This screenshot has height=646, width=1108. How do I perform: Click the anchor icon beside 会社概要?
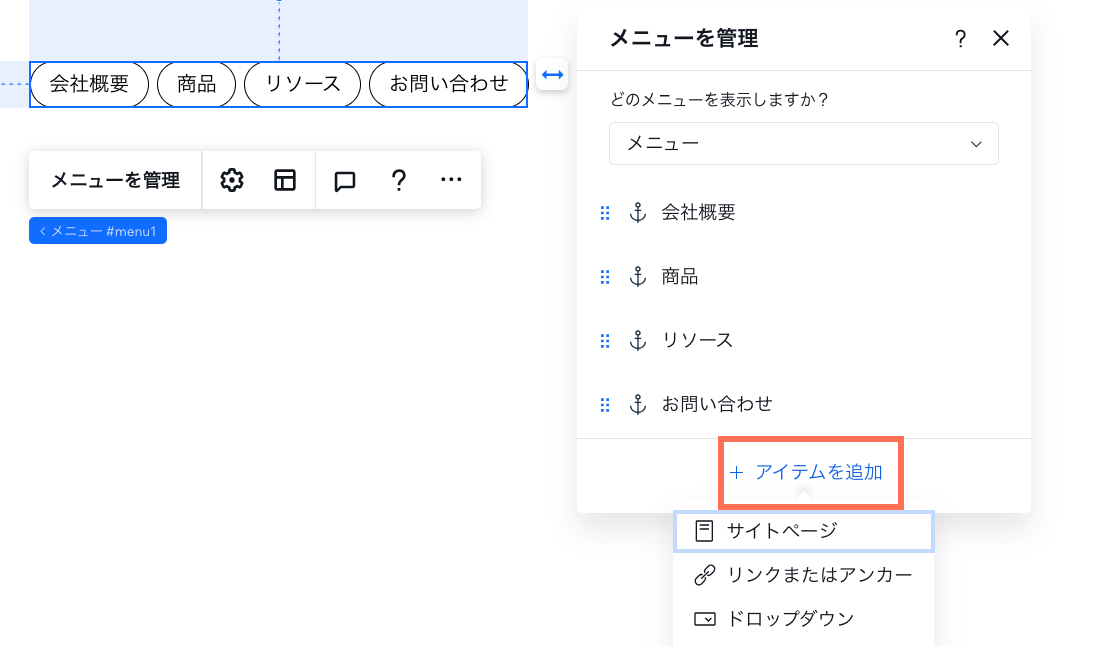click(638, 212)
